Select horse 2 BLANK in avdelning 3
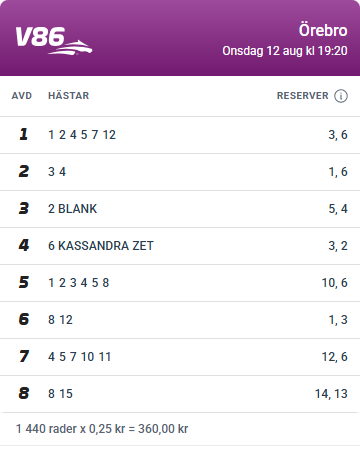The width and height of the screenshot is (360, 449). coord(73,209)
